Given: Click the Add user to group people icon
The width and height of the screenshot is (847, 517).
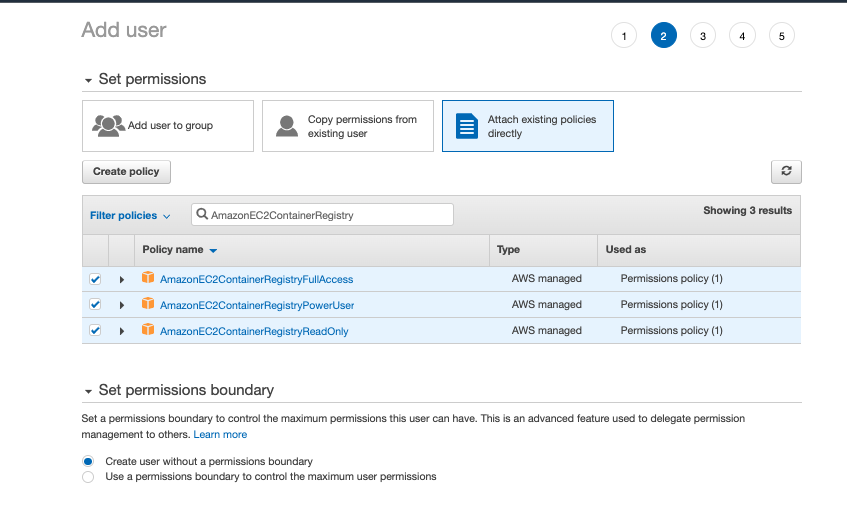Looking at the screenshot, I should click(108, 126).
